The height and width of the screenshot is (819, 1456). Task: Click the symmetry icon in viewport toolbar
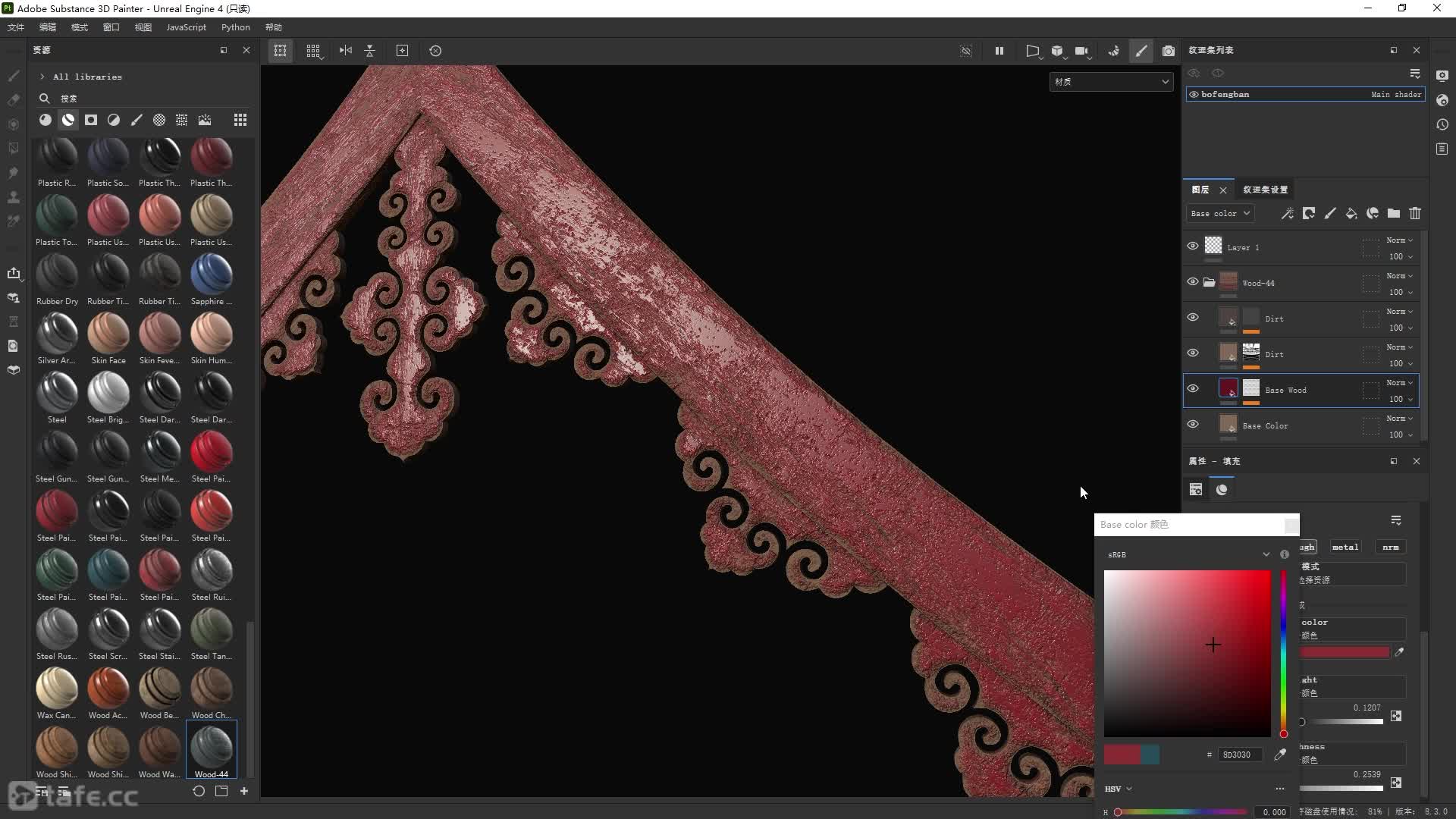tap(346, 51)
